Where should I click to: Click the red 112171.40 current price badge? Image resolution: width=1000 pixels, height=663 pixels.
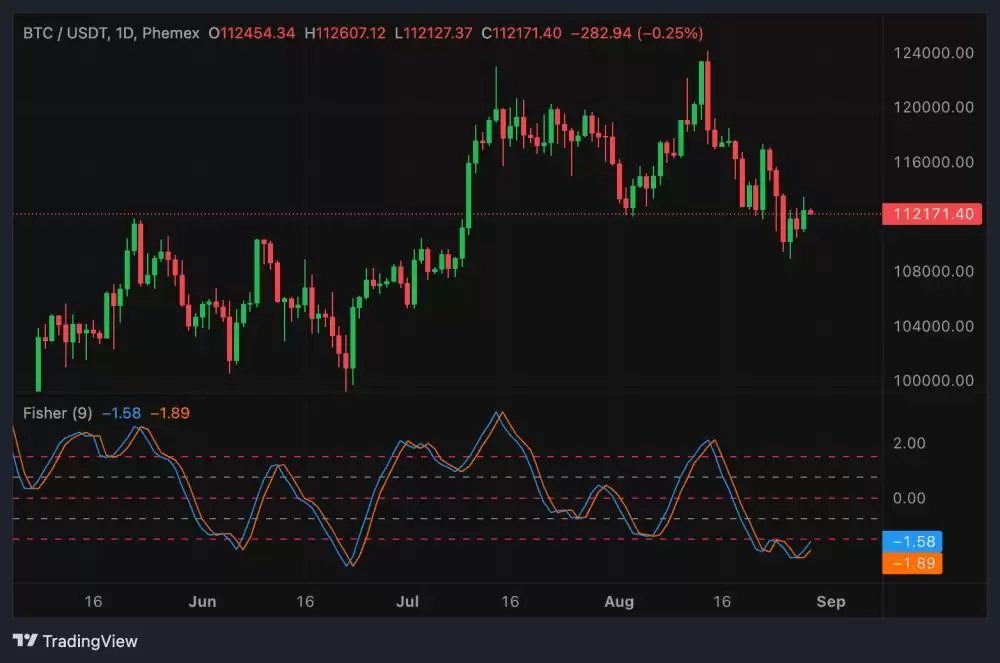927,214
